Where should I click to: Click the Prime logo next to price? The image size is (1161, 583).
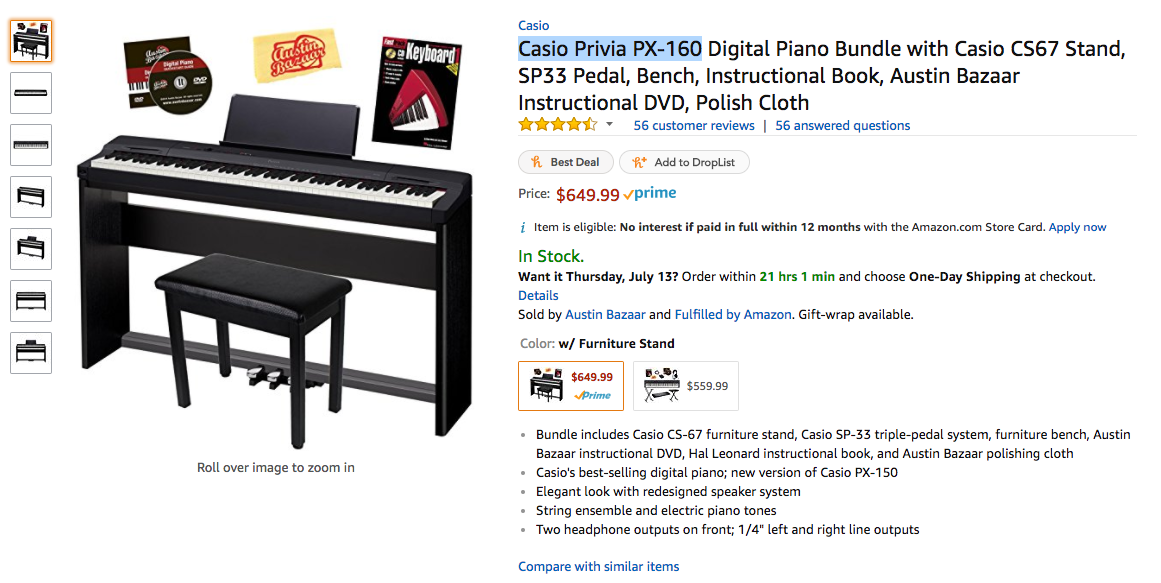(650, 194)
